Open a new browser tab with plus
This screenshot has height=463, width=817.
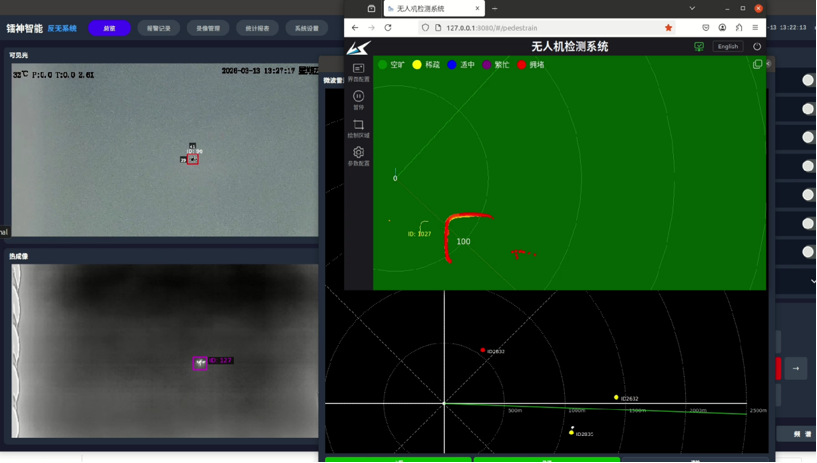click(494, 8)
